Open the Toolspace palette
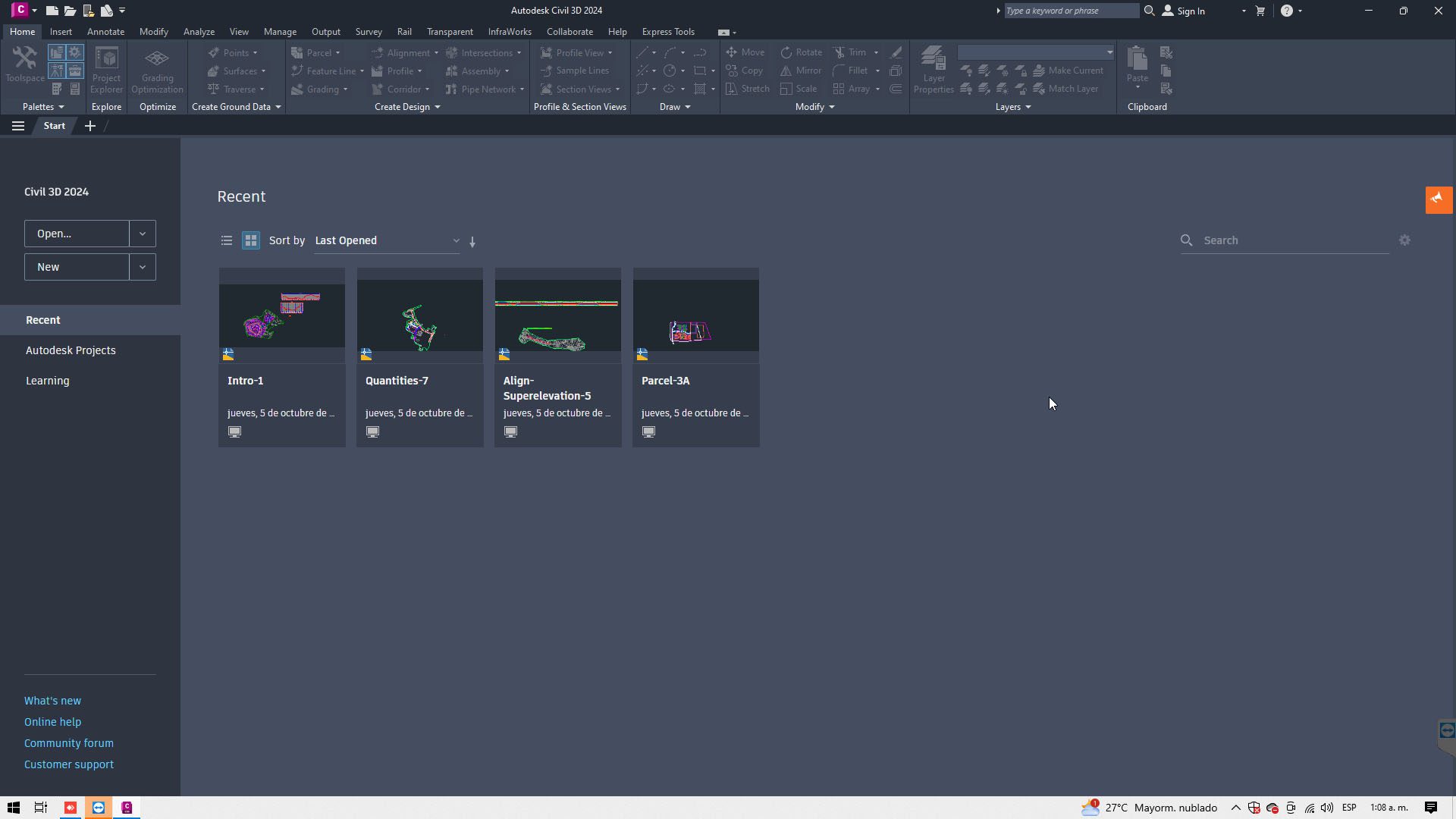Viewport: 1456px width, 819px height. point(24,64)
